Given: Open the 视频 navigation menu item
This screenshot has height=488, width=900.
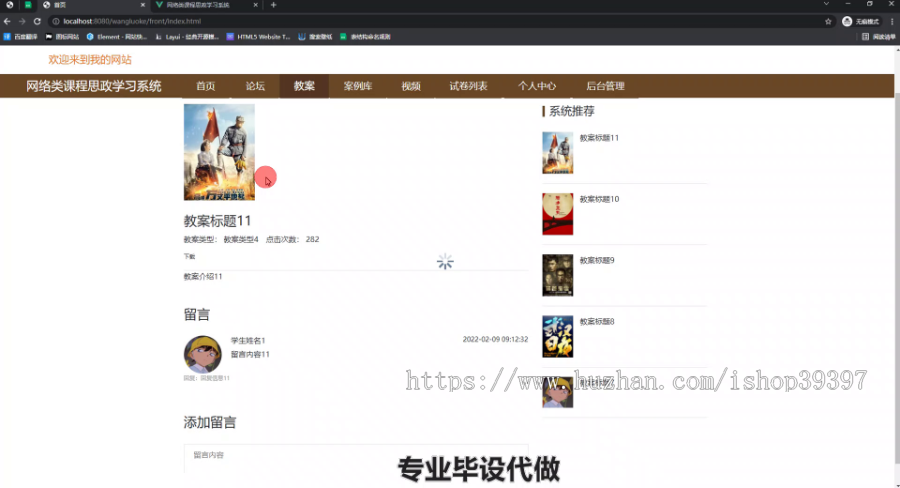Looking at the screenshot, I should (411, 86).
